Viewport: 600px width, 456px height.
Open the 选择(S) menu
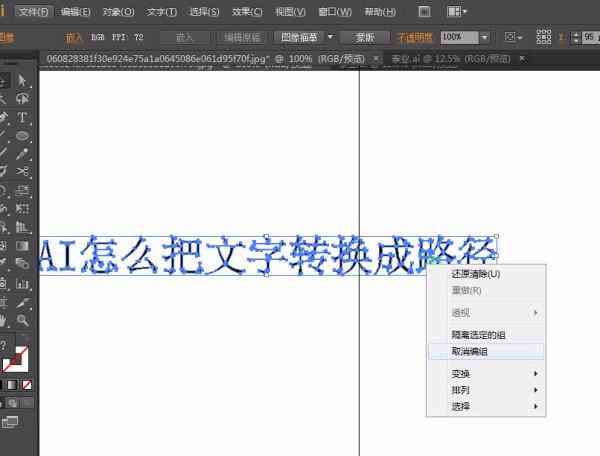point(204,12)
